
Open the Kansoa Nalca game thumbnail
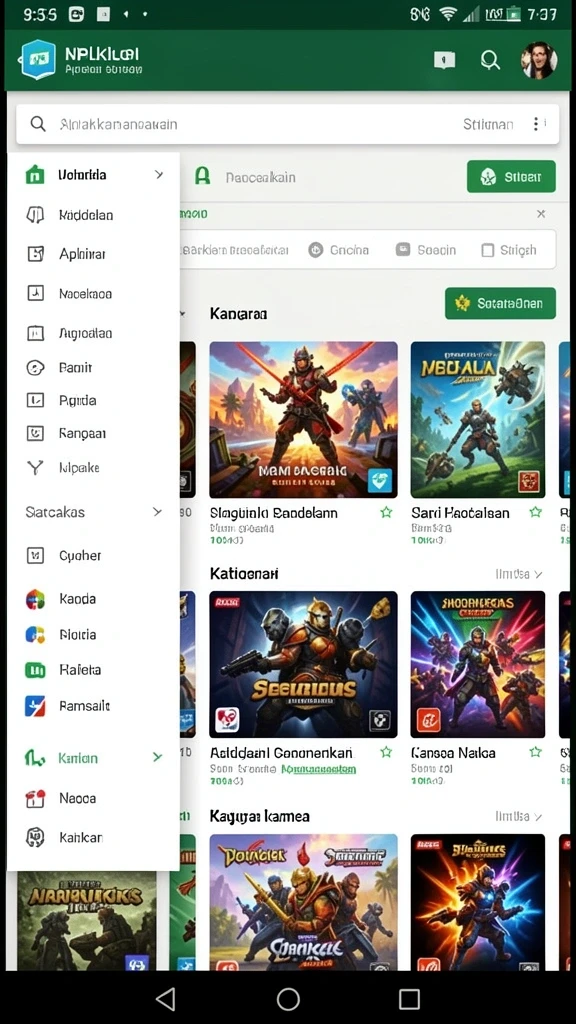pyautogui.click(x=478, y=664)
